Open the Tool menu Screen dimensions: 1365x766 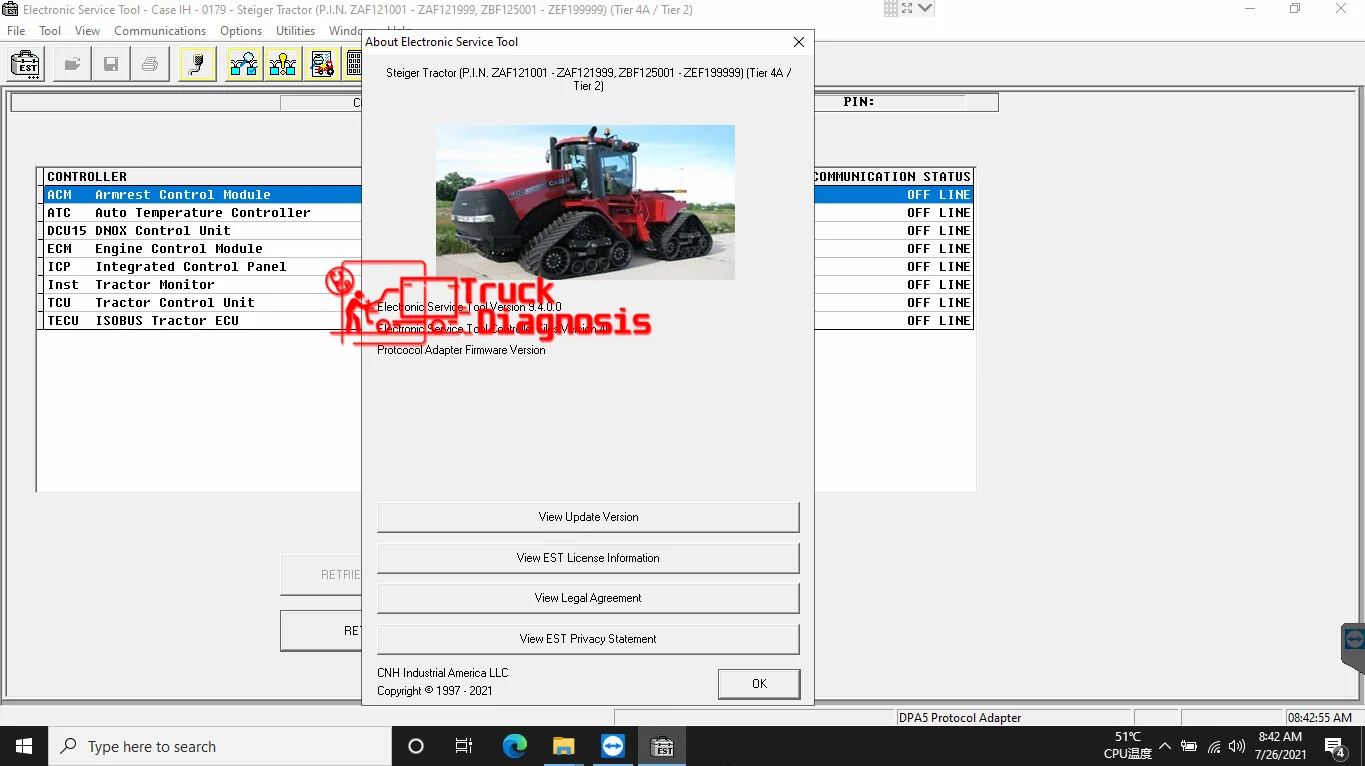50,31
